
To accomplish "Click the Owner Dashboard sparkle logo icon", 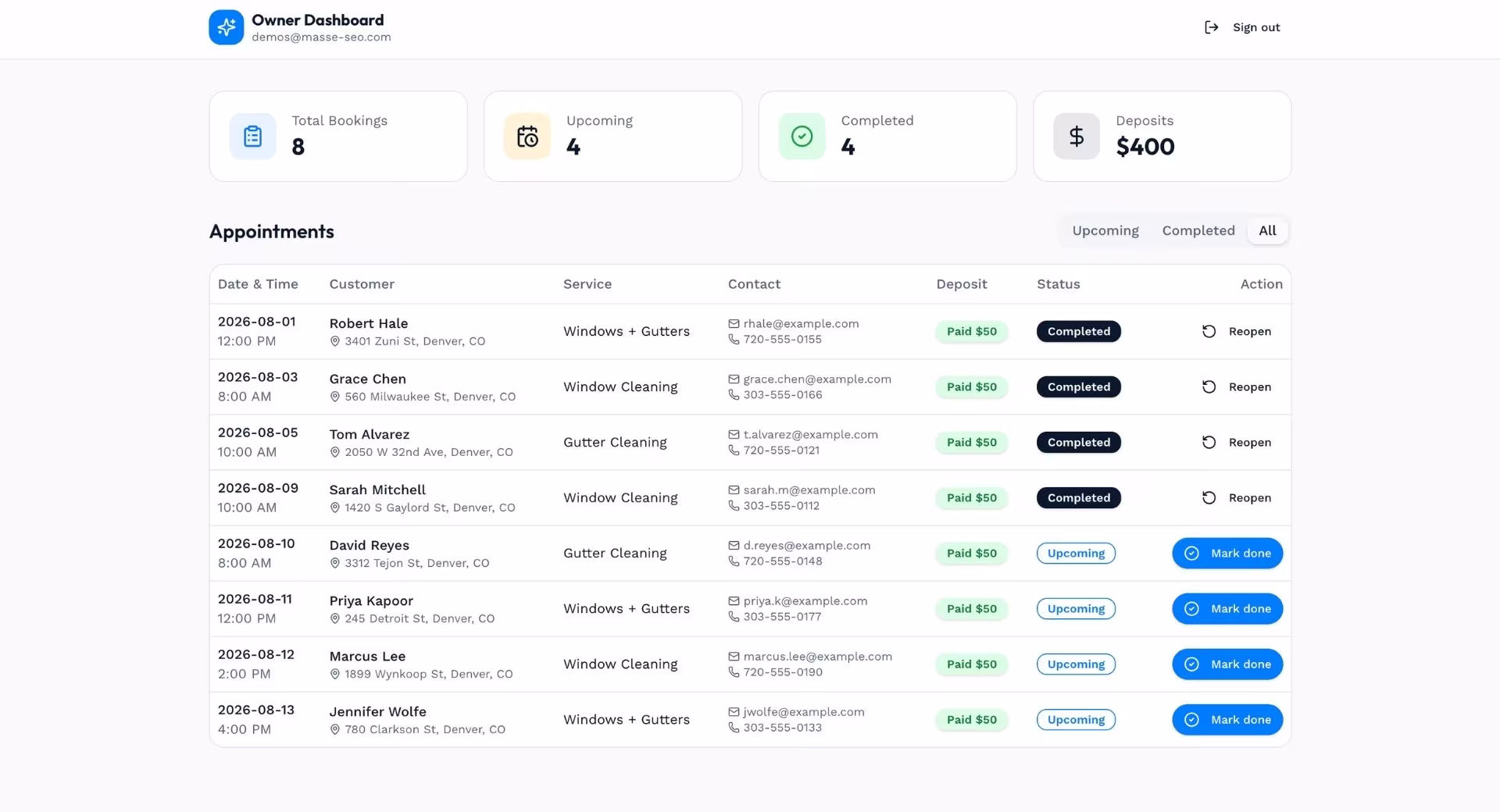I will 227,27.
